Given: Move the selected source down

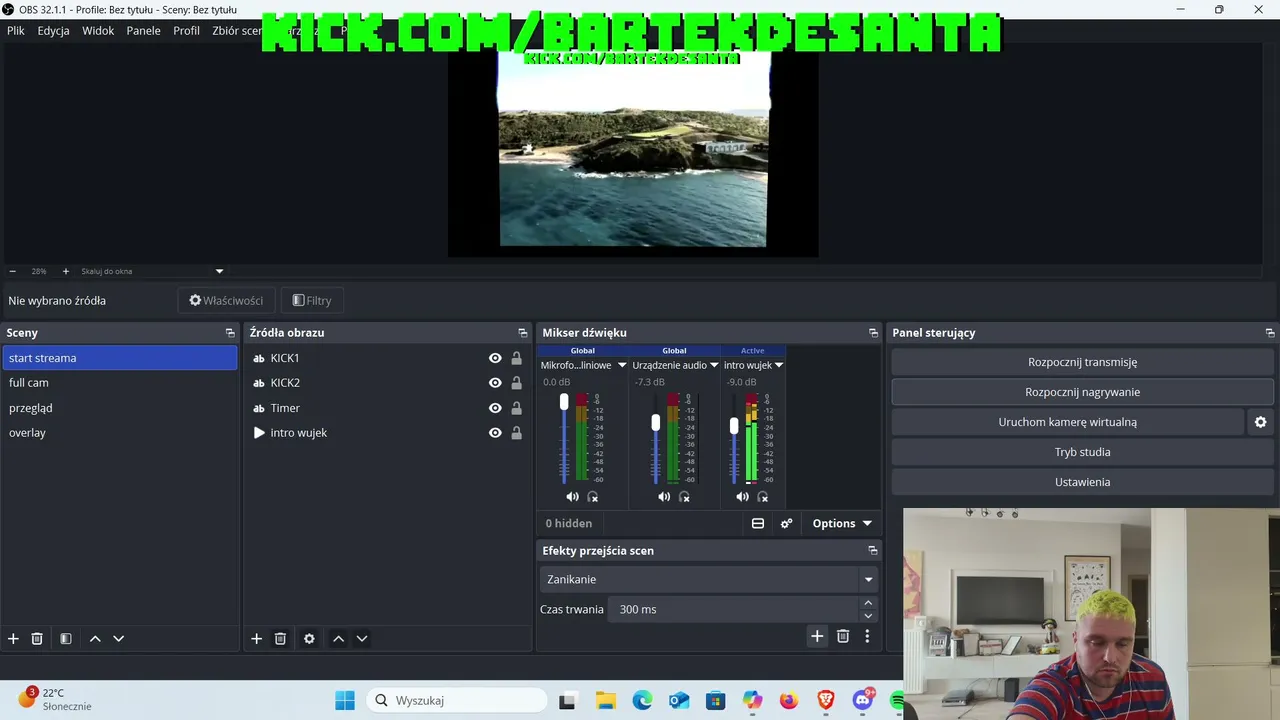Looking at the screenshot, I should pyautogui.click(x=362, y=638).
